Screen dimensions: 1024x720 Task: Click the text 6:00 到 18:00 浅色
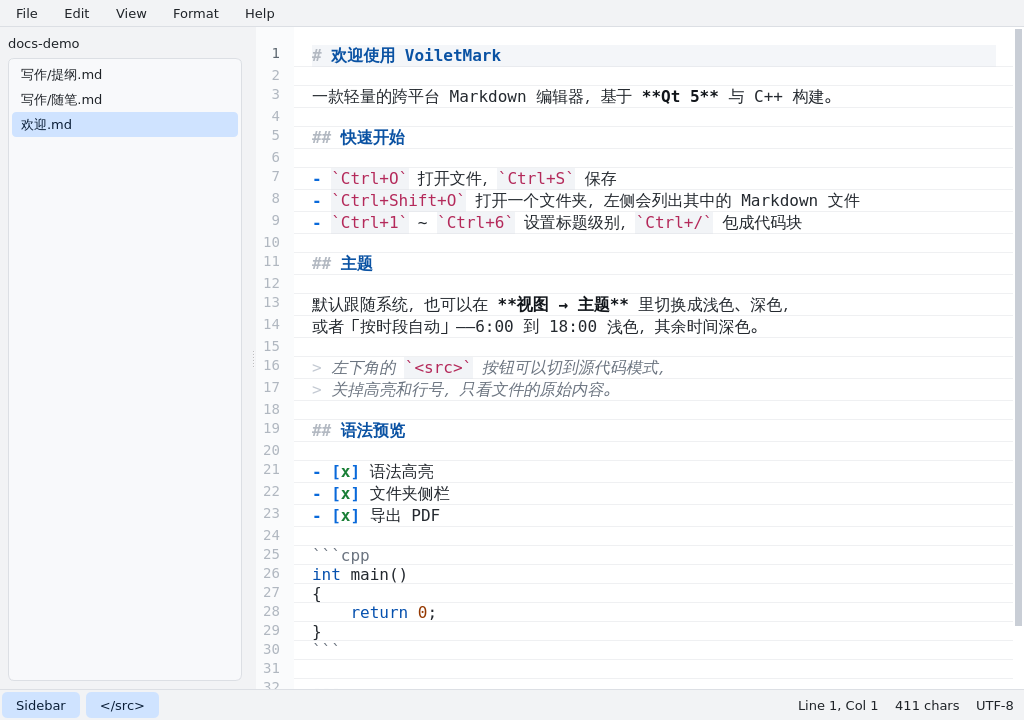pos(557,327)
